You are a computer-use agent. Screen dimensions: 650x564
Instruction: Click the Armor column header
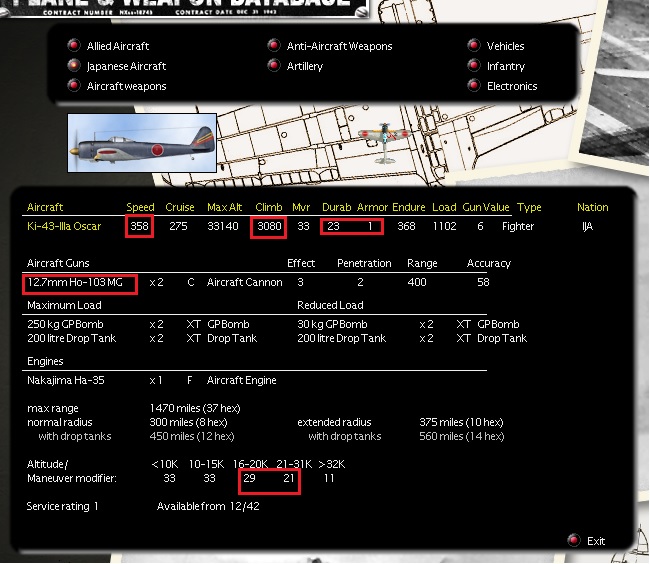click(x=372, y=207)
